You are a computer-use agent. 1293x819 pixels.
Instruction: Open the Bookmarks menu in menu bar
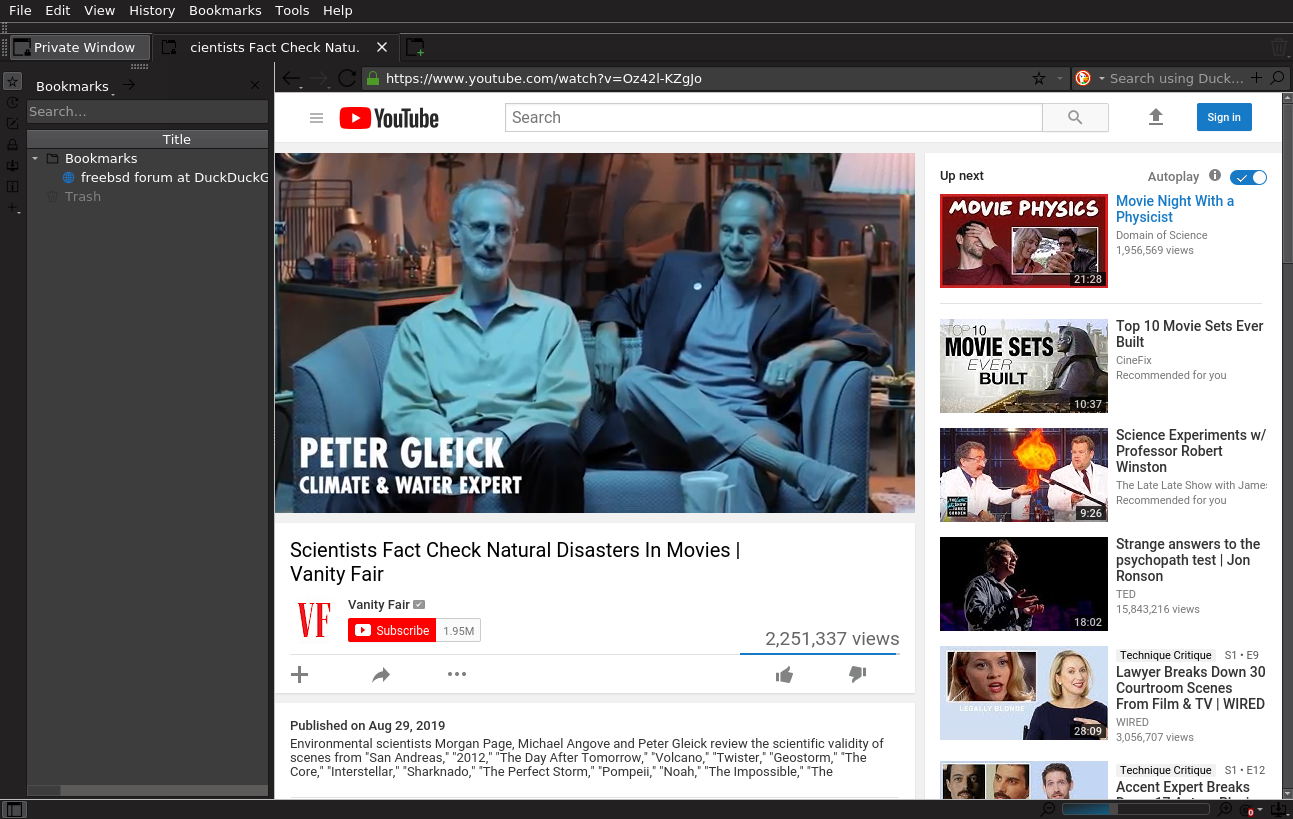pyautogui.click(x=225, y=10)
